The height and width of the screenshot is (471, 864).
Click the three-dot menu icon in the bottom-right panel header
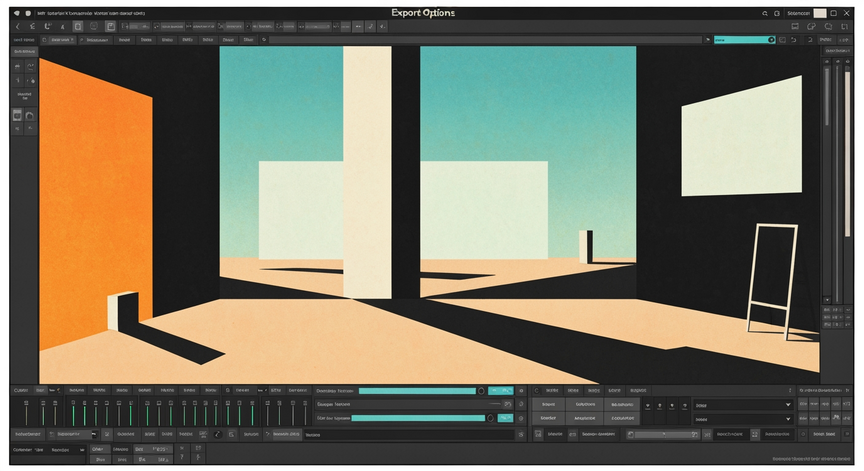(x=790, y=391)
